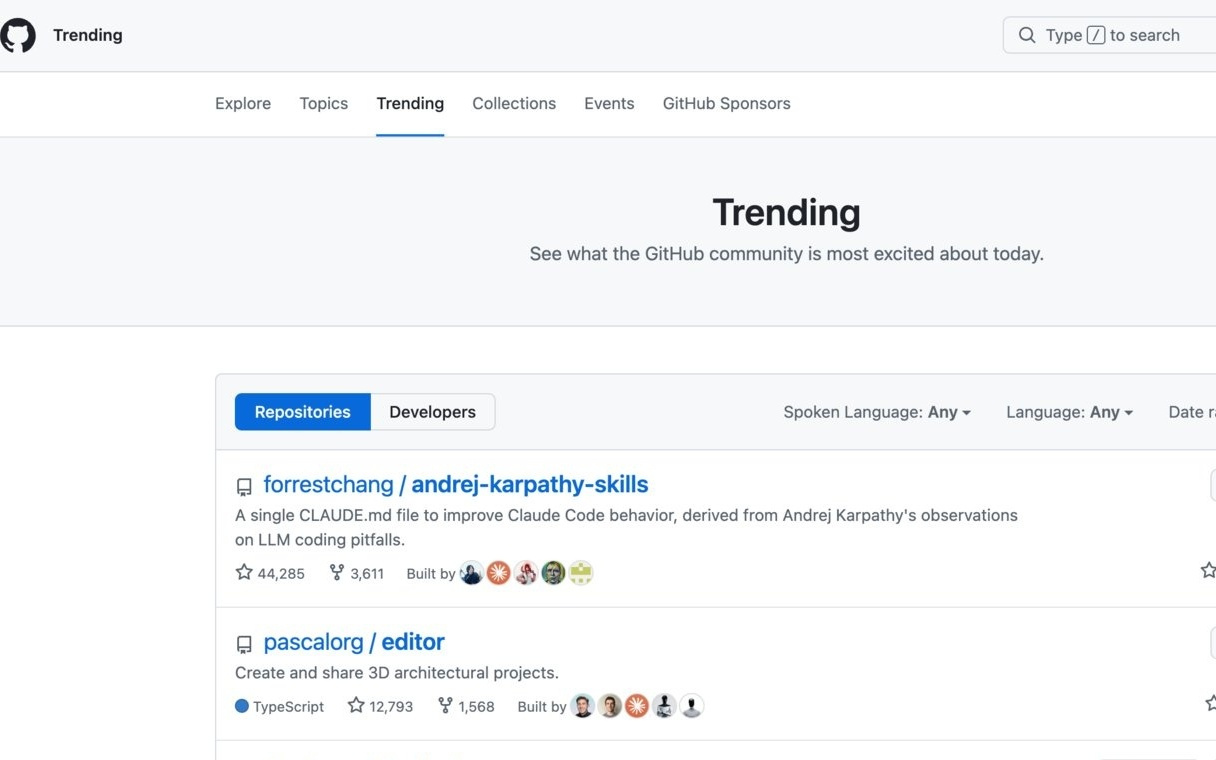The height and width of the screenshot is (760, 1216).
Task: Go to the Explore tab
Action: tap(243, 103)
